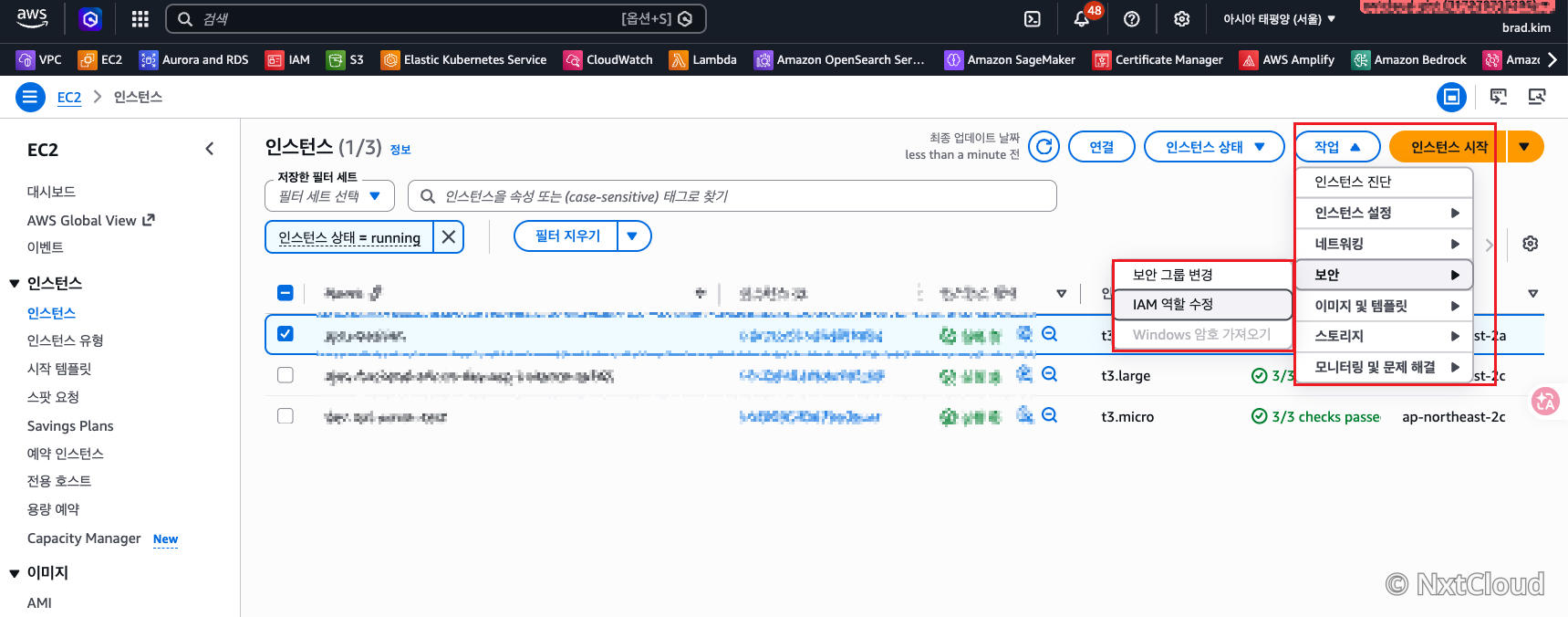Open the AWS home logo

click(x=32, y=18)
